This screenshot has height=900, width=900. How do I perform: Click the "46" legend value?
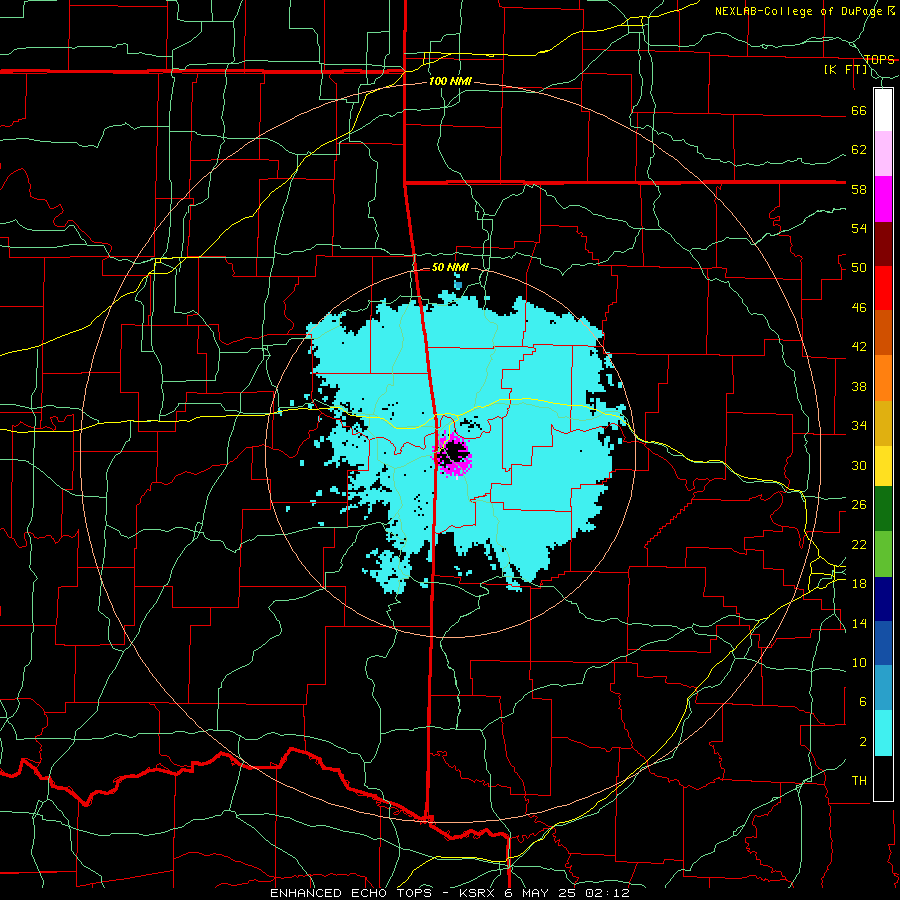(859, 307)
